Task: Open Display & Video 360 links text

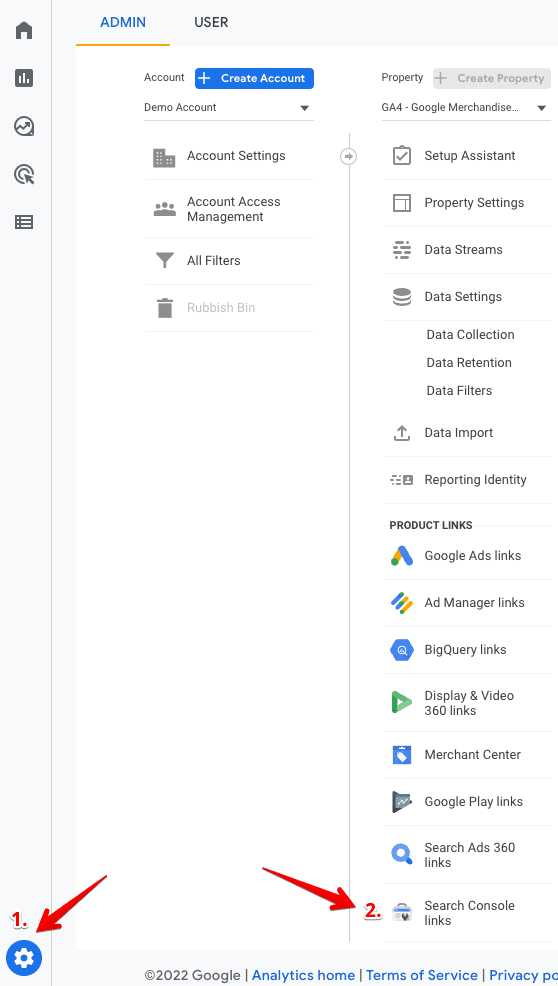Action: pos(469,703)
